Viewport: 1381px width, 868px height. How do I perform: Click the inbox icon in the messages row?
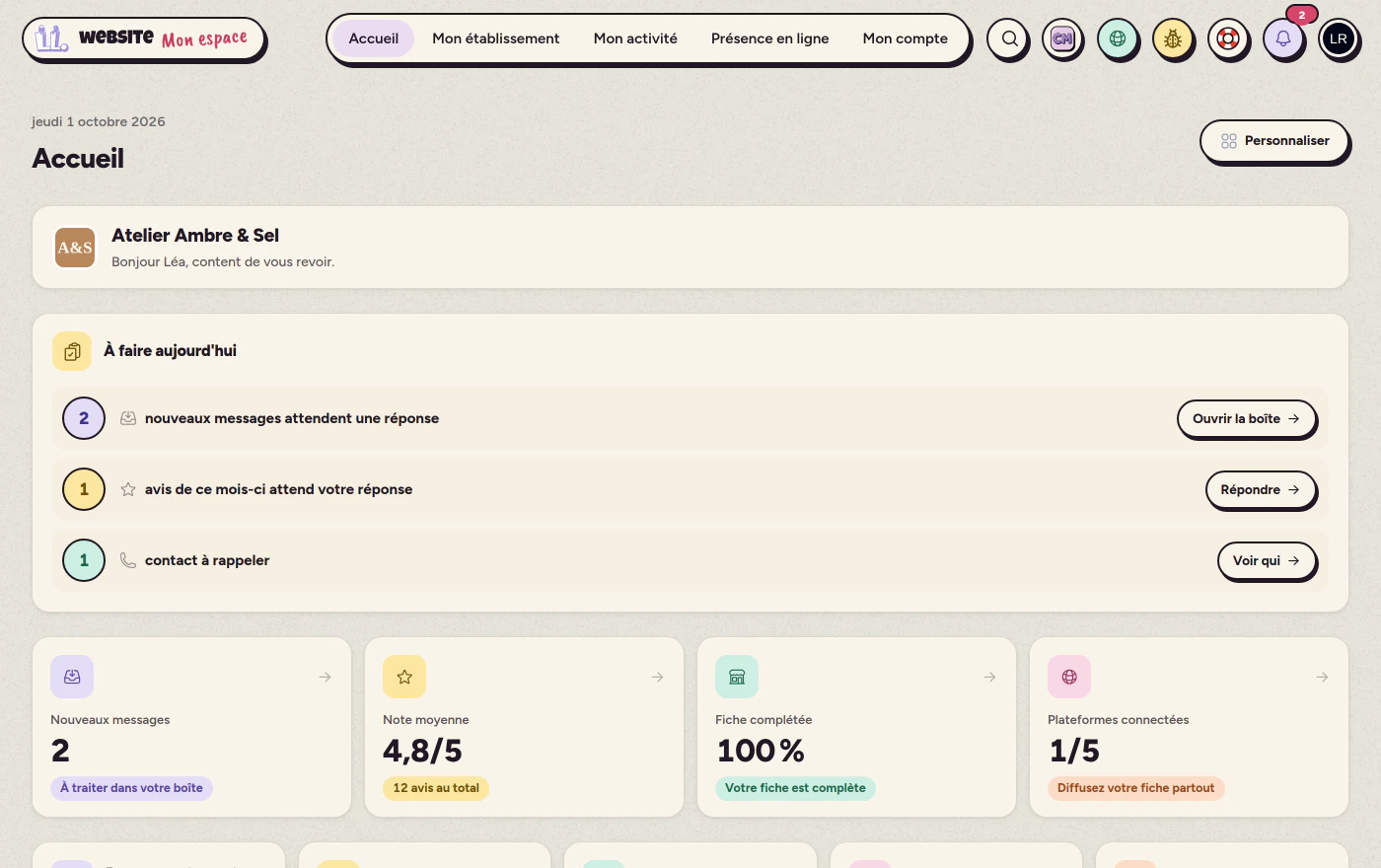point(128,418)
